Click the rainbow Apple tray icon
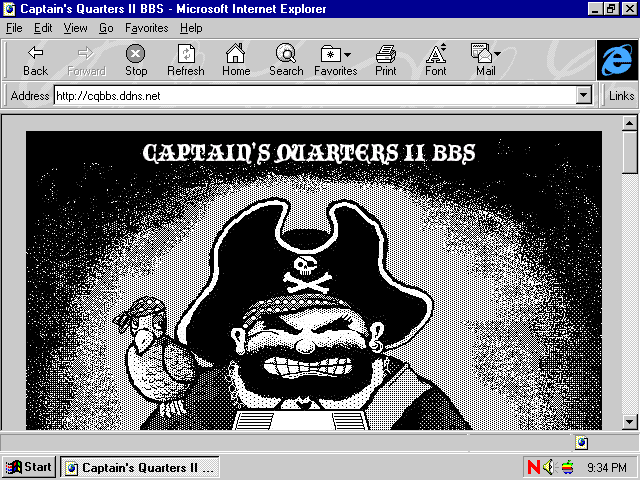Screen dimensions: 640x480 coord(567,467)
